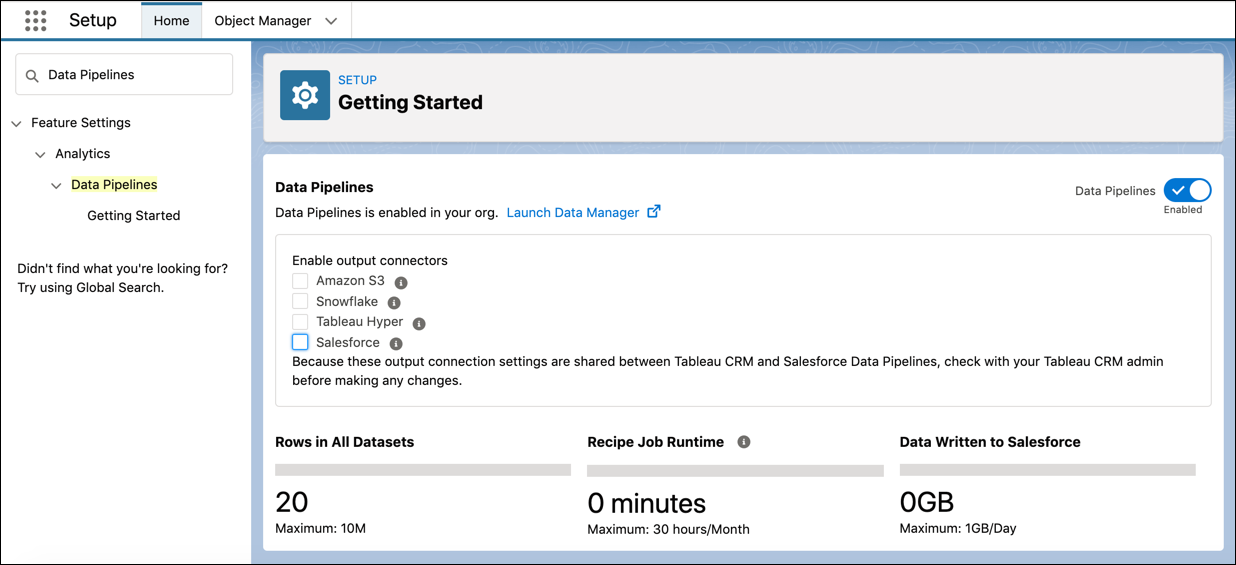Collapse the Analytics tree chevron
The height and width of the screenshot is (565, 1236).
click(40, 154)
